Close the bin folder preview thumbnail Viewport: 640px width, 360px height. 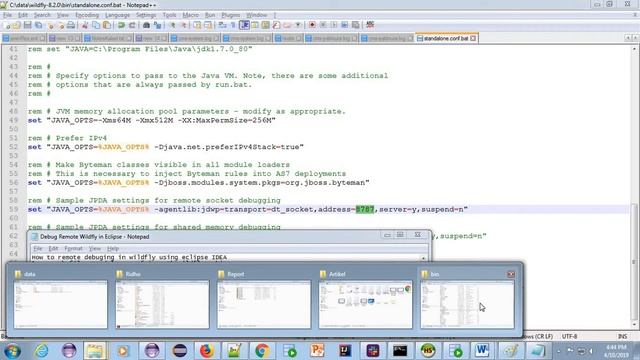[x=511, y=274]
